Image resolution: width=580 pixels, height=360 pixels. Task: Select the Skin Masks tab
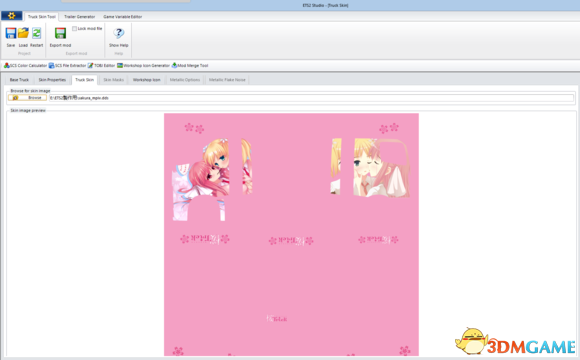click(x=114, y=80)
